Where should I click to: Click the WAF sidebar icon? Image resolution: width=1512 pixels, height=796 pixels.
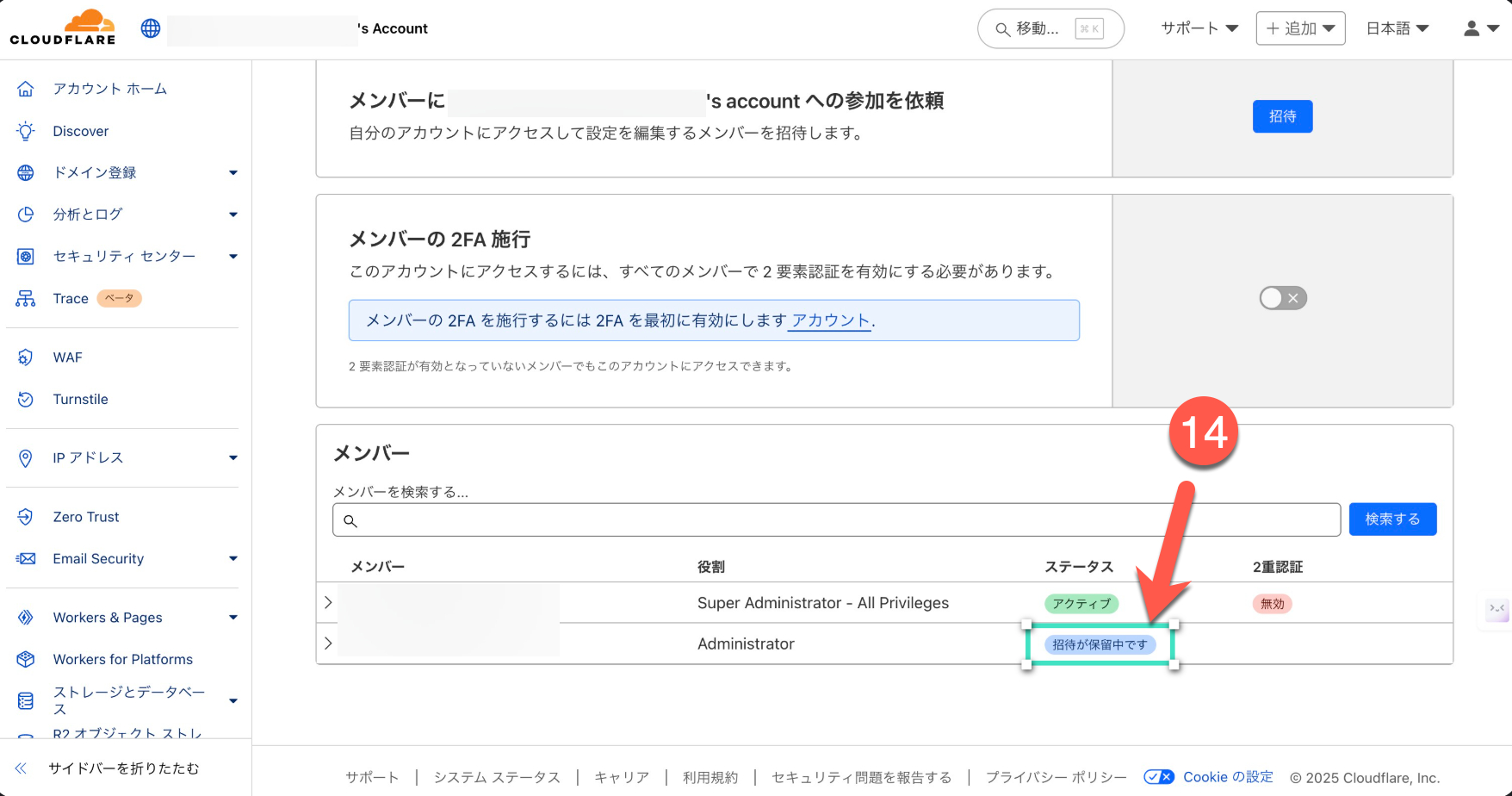(x=26, y=358)
